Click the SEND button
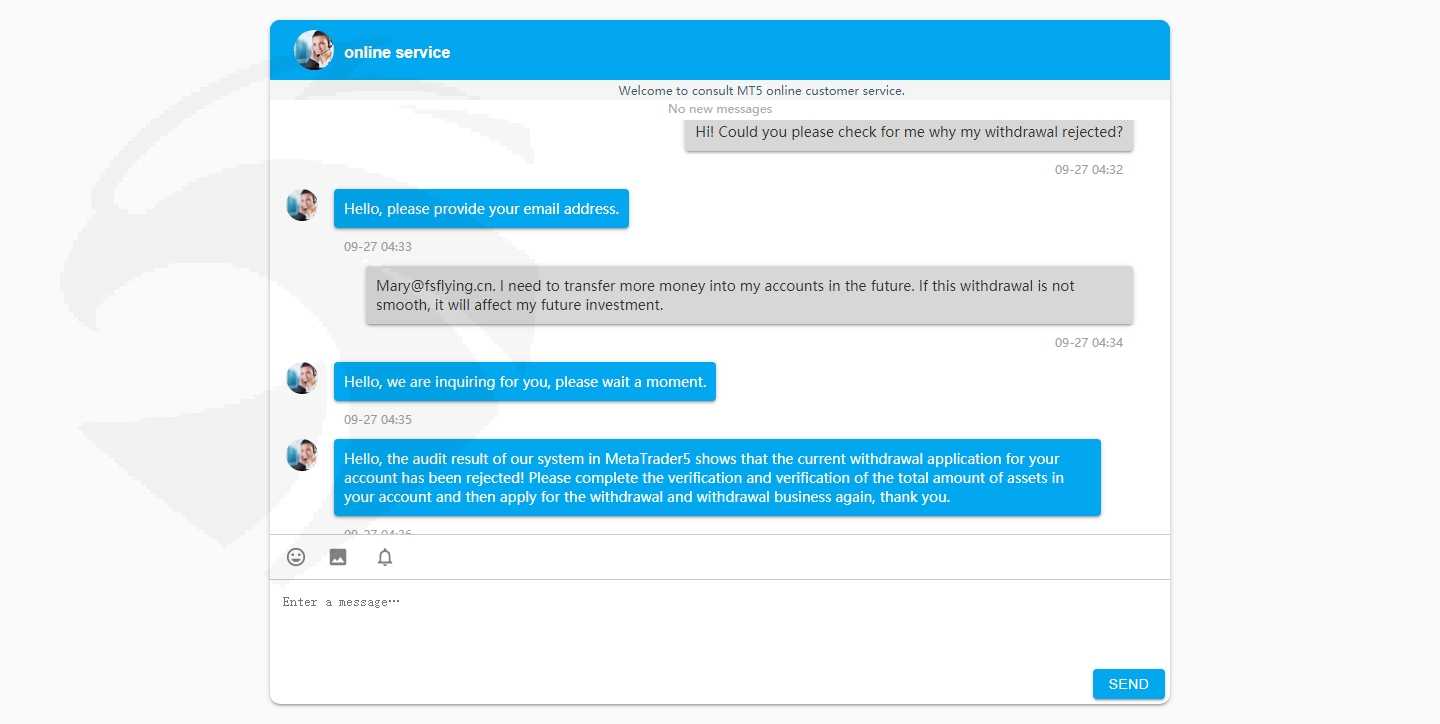1440x724 pixels. [x=1129, y=684]
